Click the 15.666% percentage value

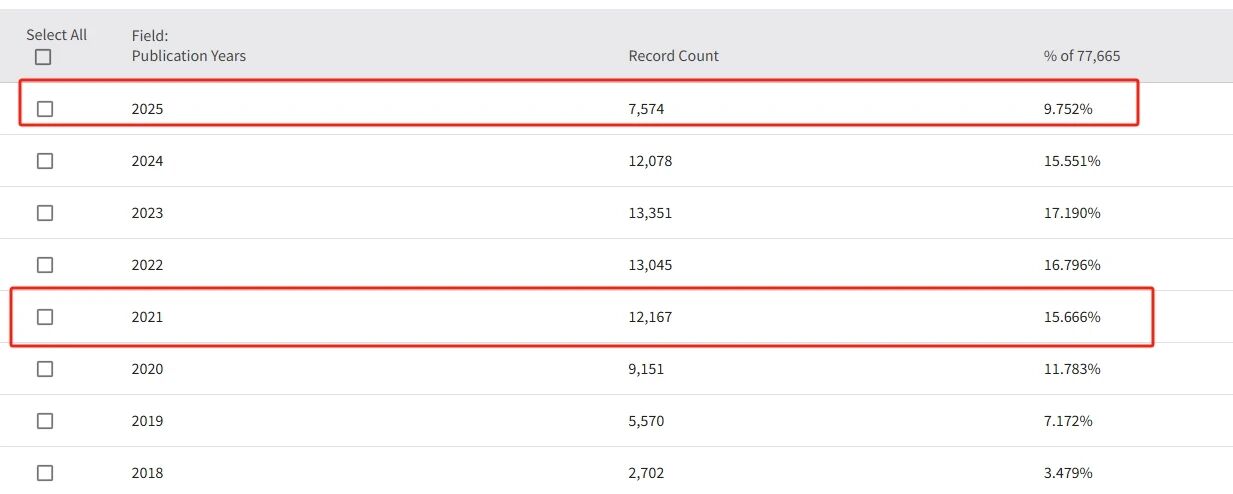(1071, 317)
